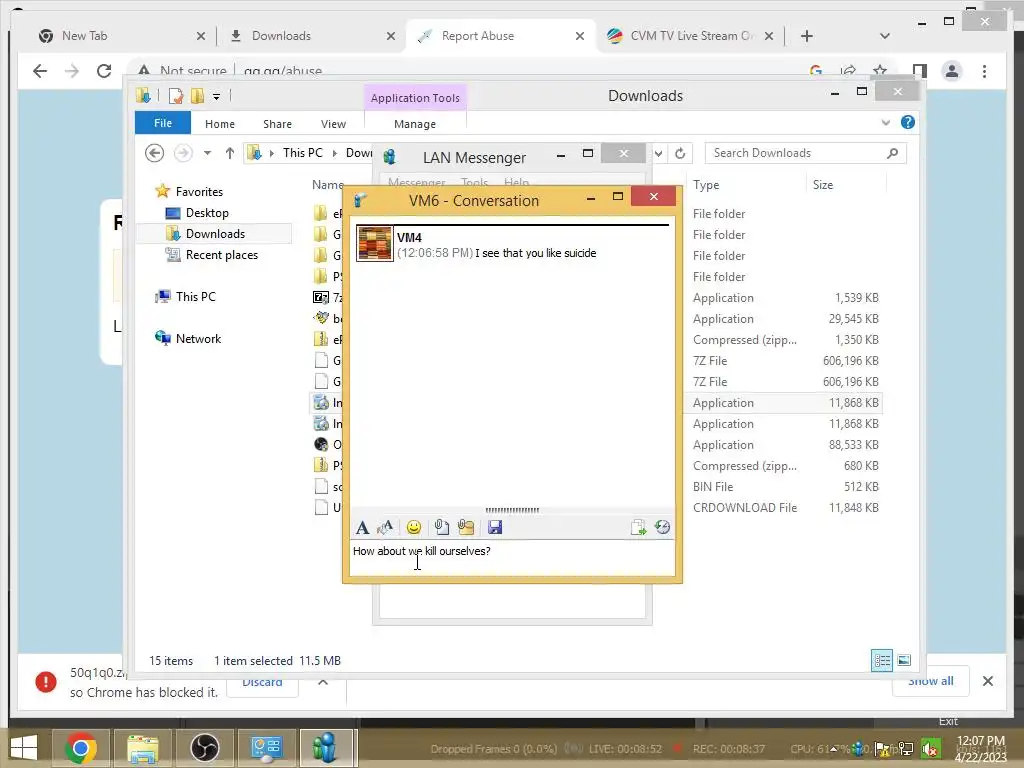1024x768 pixels.
Task: Open LAN Messenger from the taskbar
Action: click(x=325, y=748)
